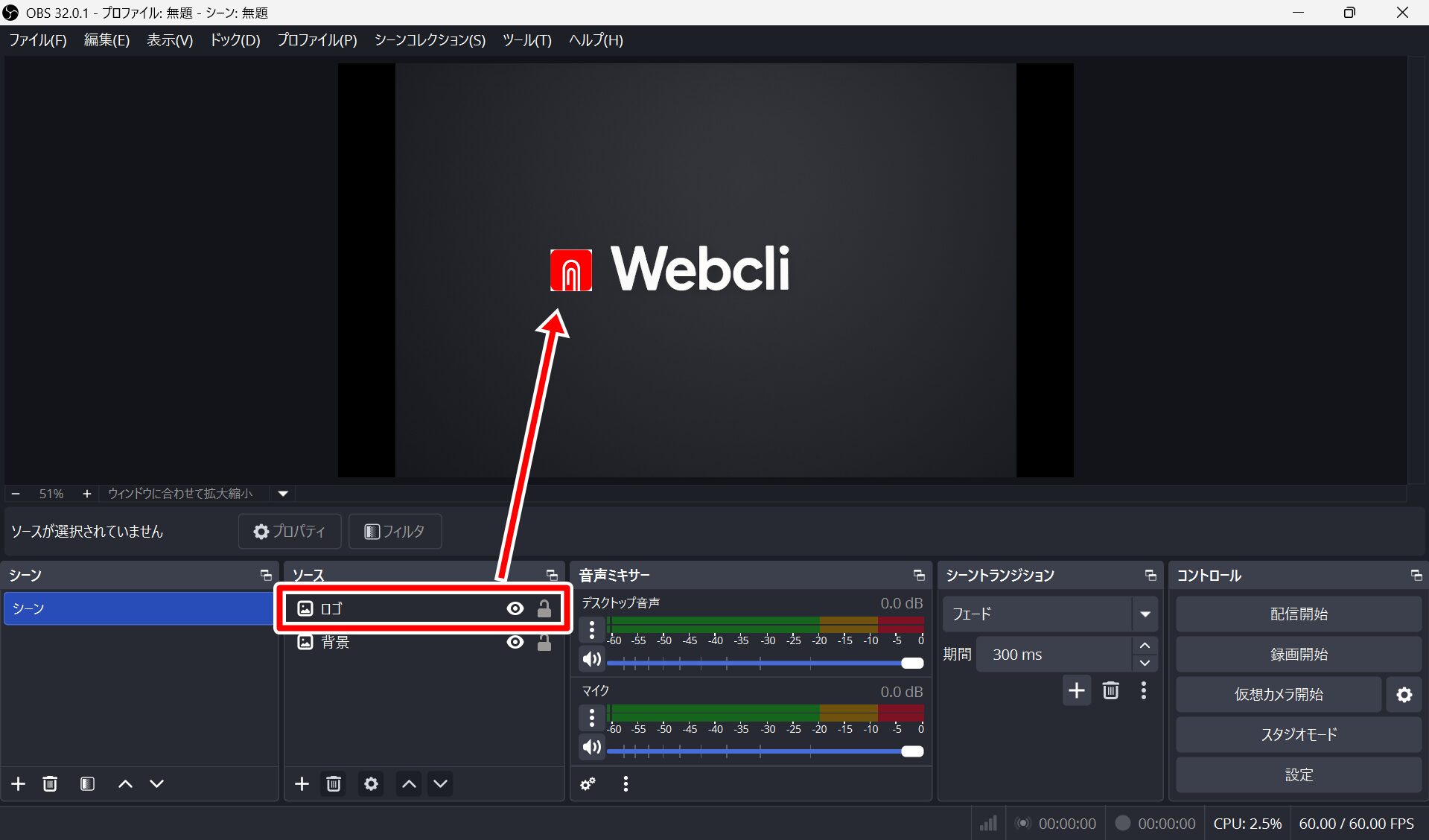Open the preview scaling dropdown arrow
The width and height of the screenshot is (1429, 840).
point(283,494)
